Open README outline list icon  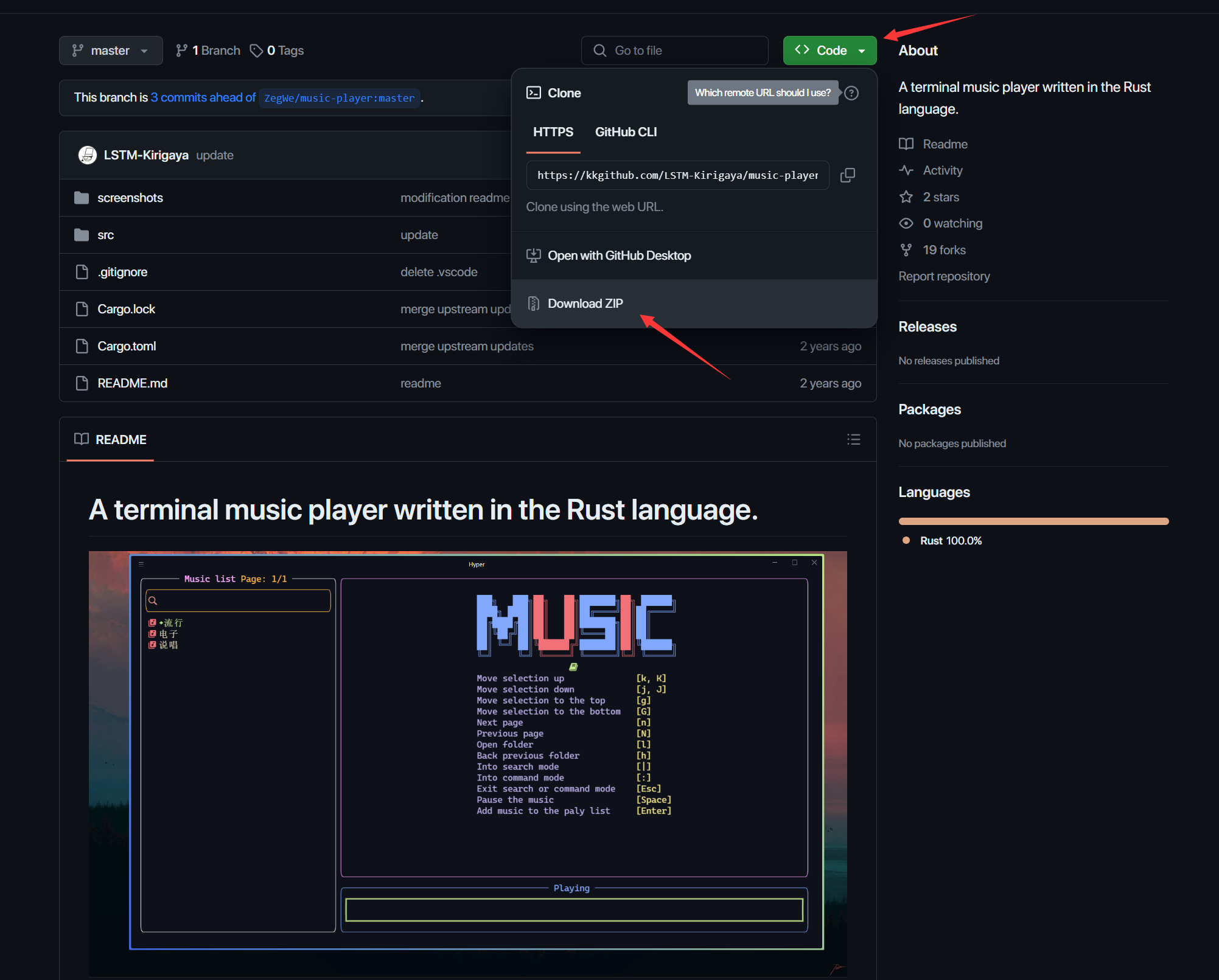tap(853, 439)
